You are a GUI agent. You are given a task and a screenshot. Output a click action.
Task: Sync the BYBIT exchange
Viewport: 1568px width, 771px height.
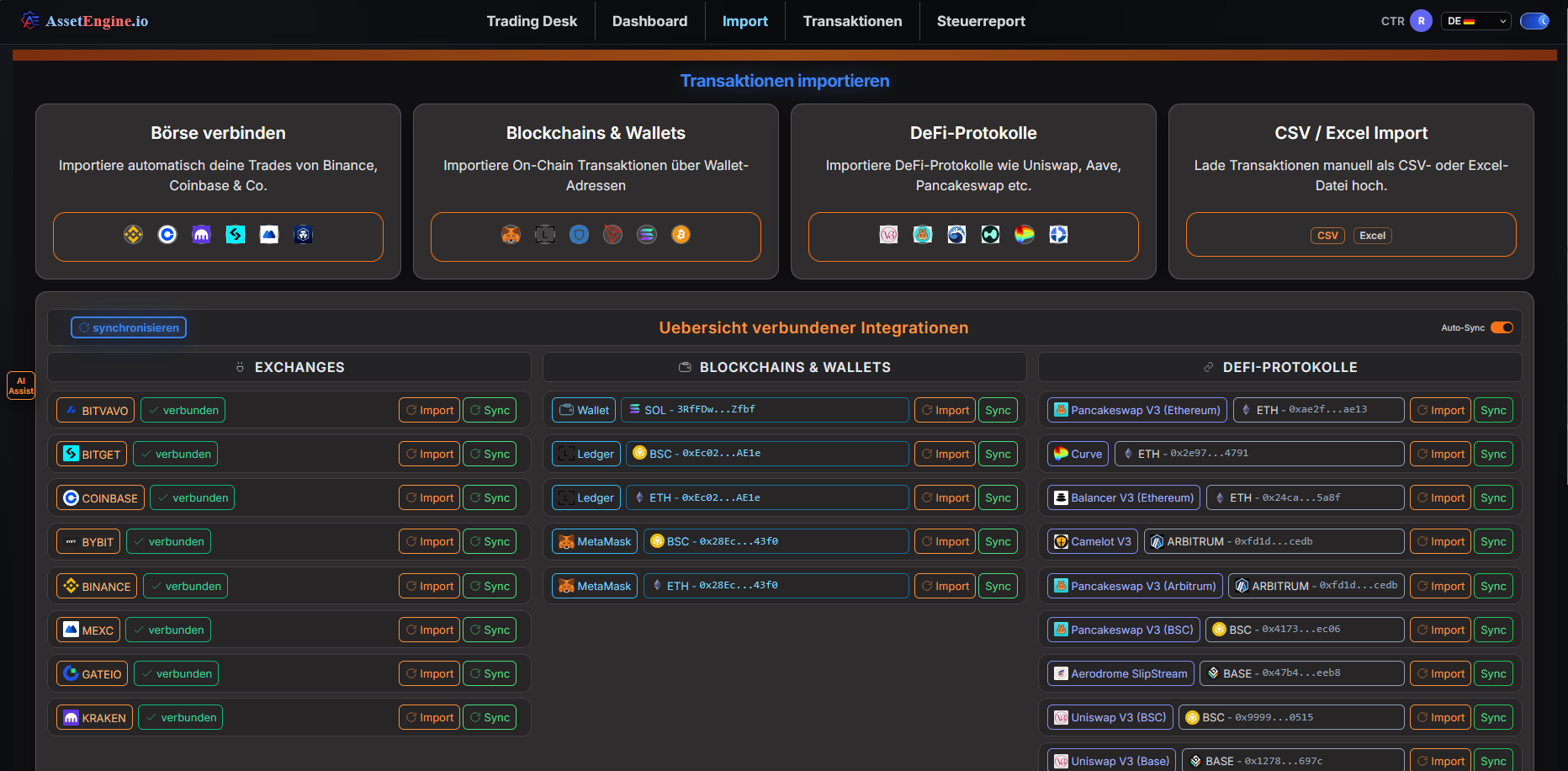[490, 541]
